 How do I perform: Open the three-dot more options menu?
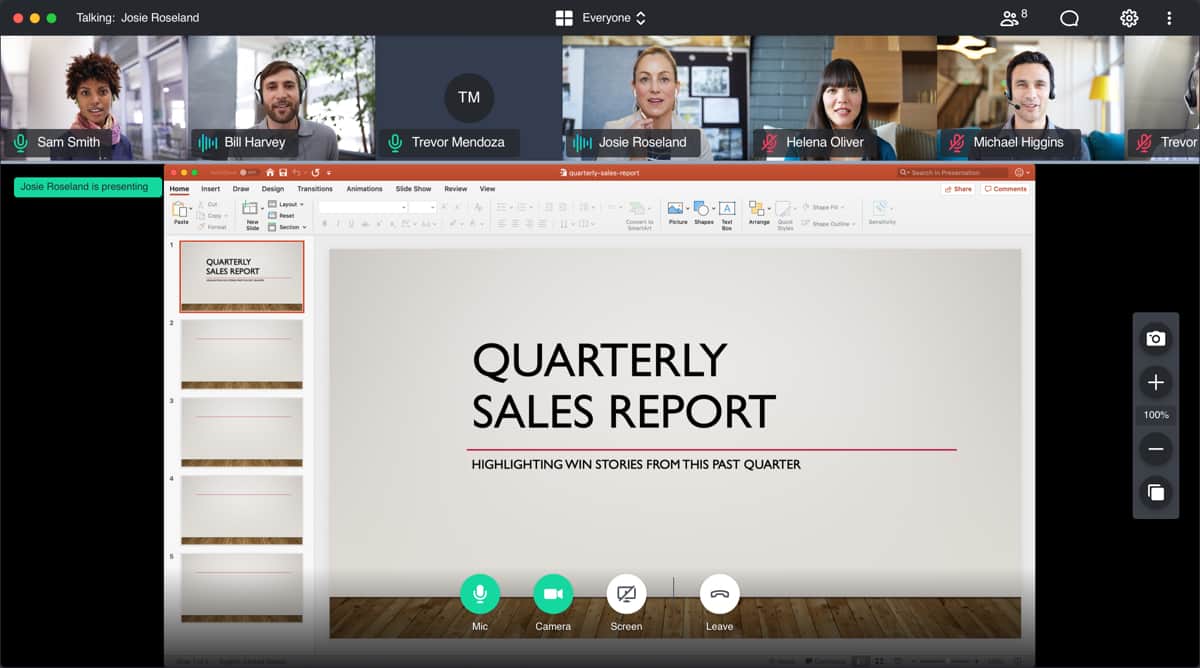coord(1169,18)
